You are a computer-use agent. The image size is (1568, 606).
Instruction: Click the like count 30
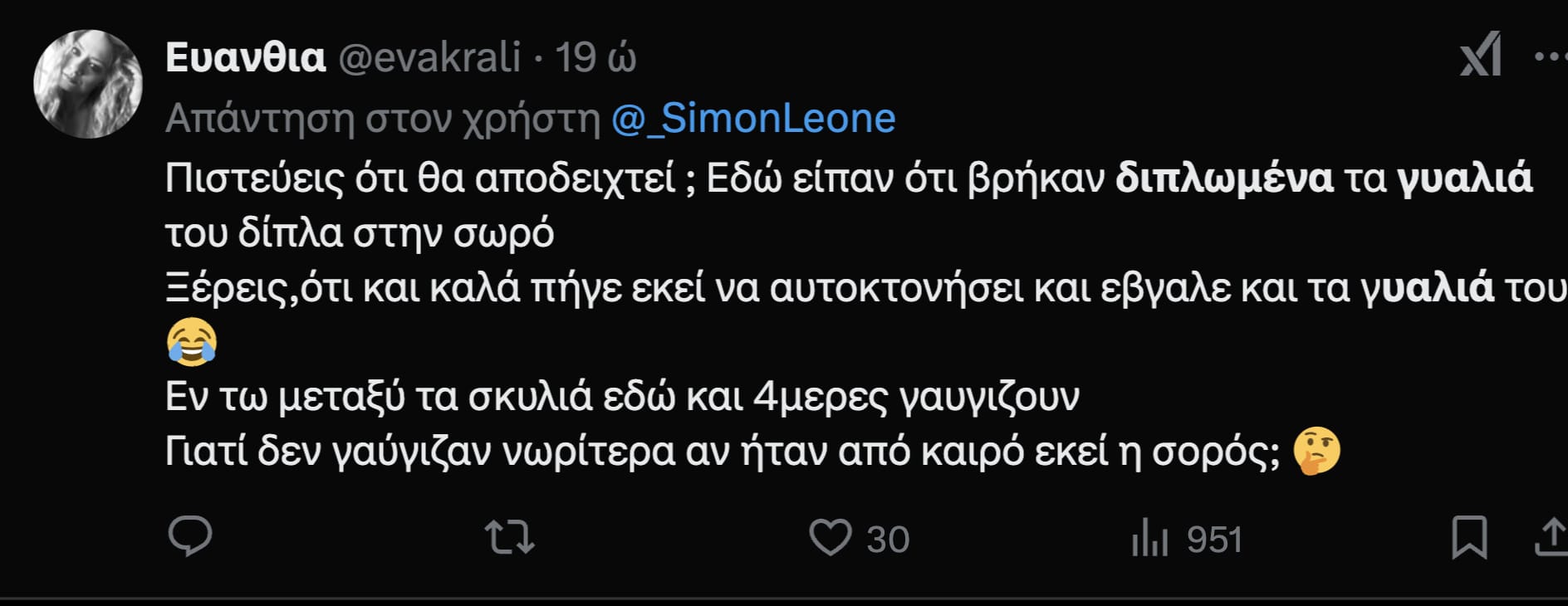point(888,540)
